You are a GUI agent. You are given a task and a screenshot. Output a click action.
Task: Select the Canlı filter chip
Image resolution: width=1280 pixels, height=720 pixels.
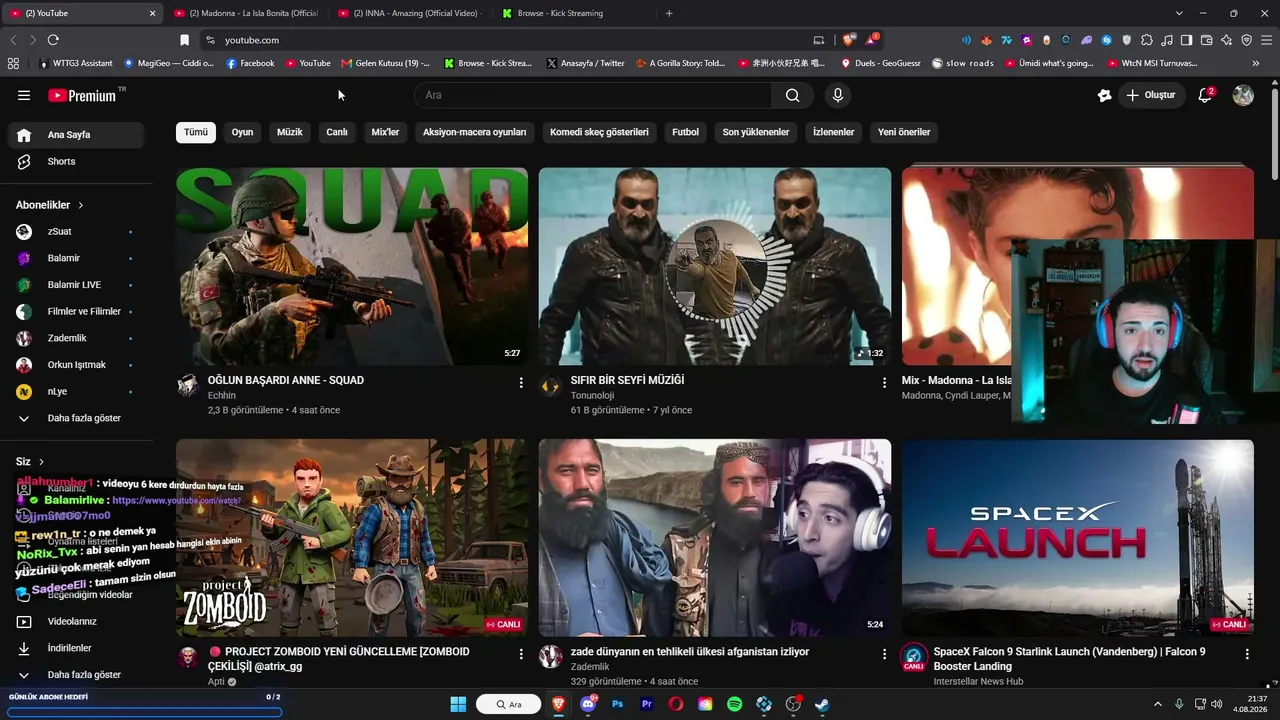[337, 132]
